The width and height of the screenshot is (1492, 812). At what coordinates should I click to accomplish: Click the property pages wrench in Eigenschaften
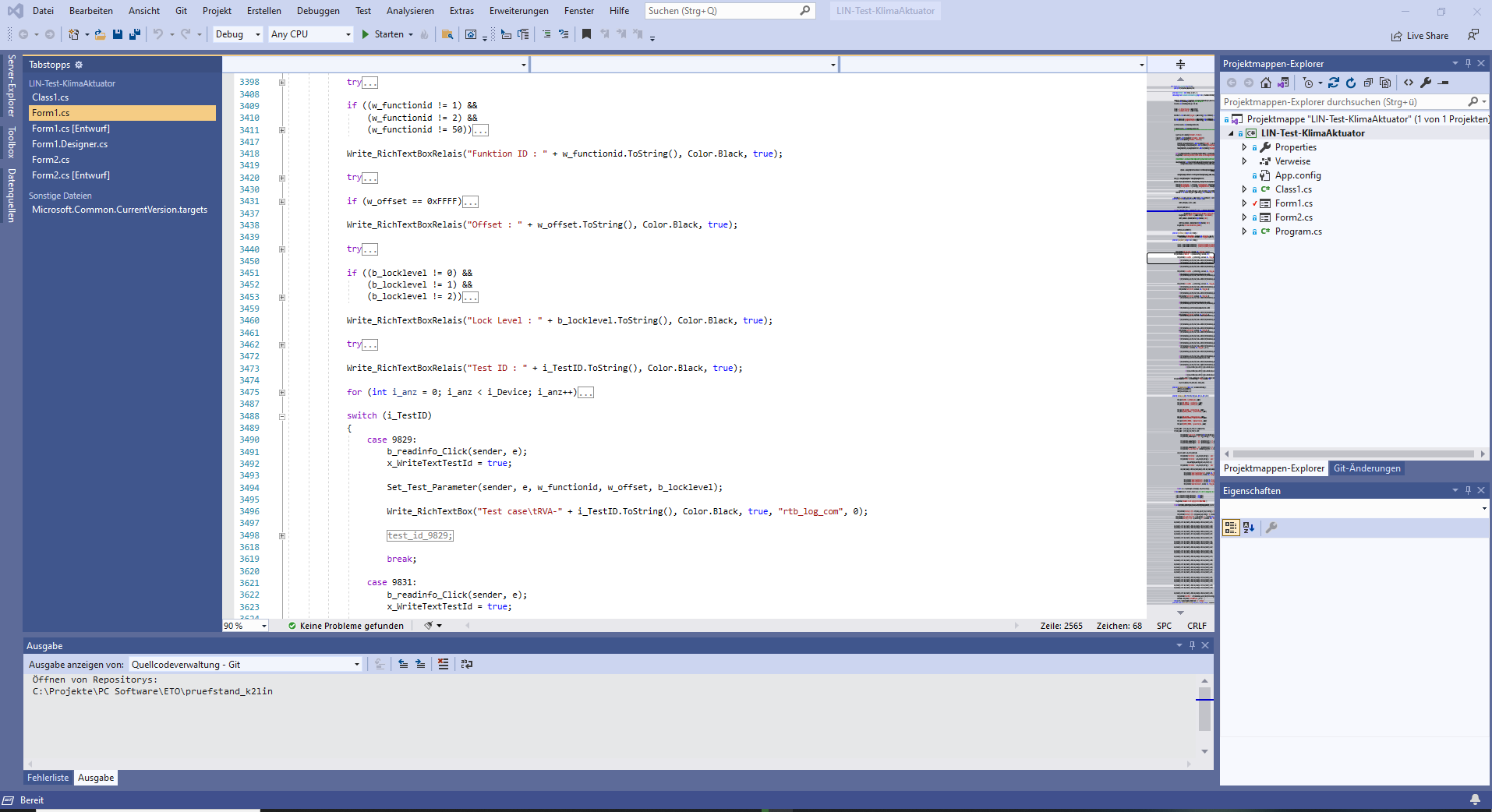tap(1271, 528)
